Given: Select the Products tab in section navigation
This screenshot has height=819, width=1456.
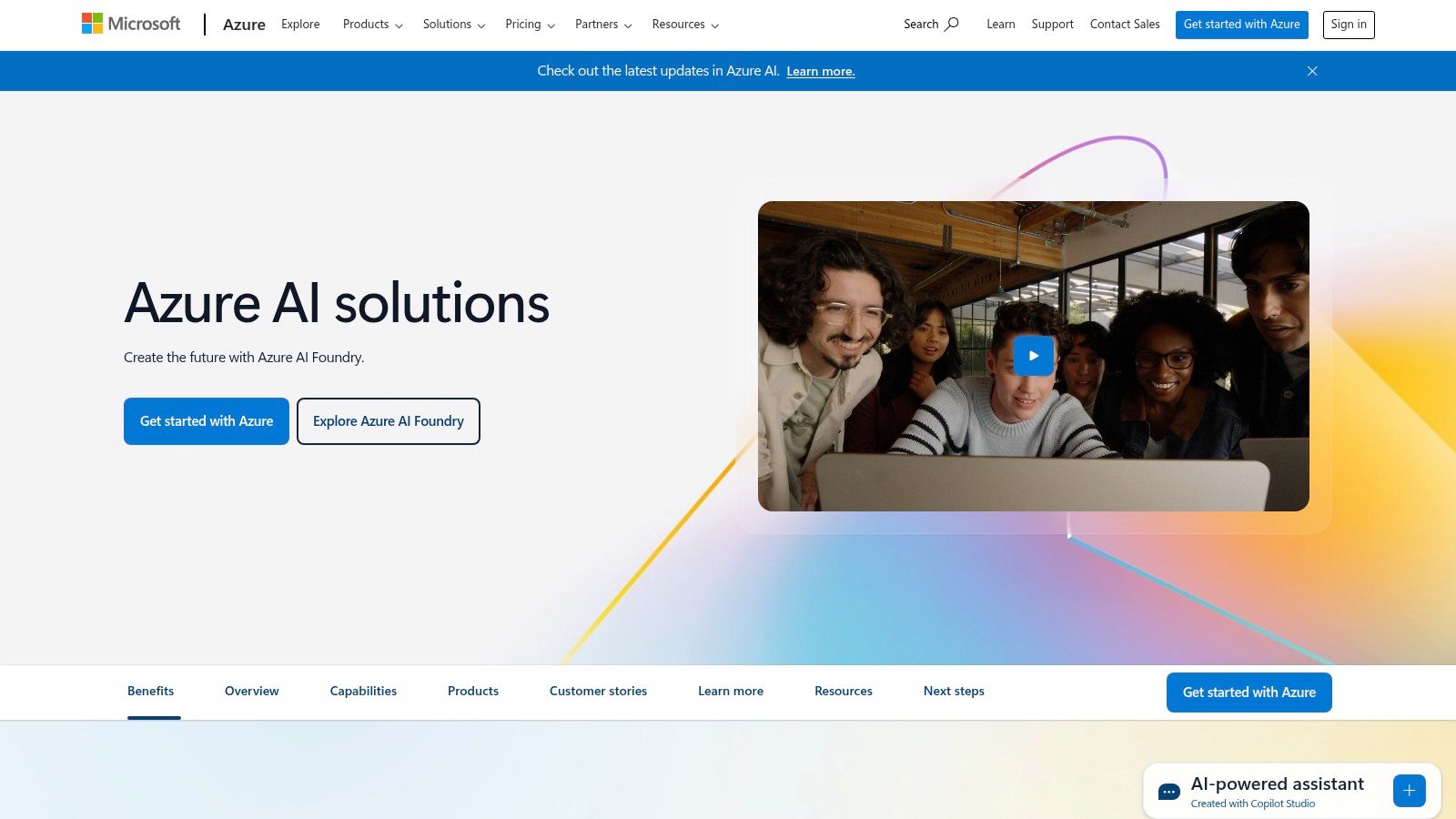Looking at the screenshot, I should pos(473,692).
